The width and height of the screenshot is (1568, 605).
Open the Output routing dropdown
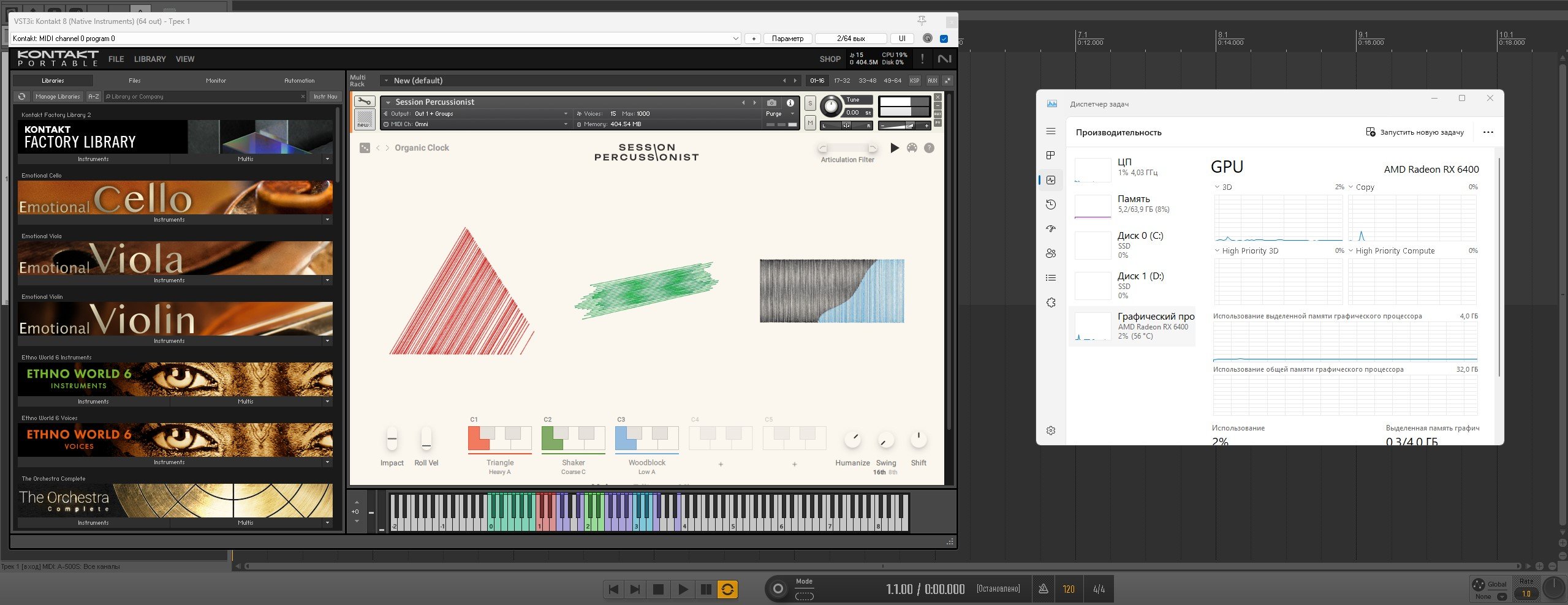[476, 114]
